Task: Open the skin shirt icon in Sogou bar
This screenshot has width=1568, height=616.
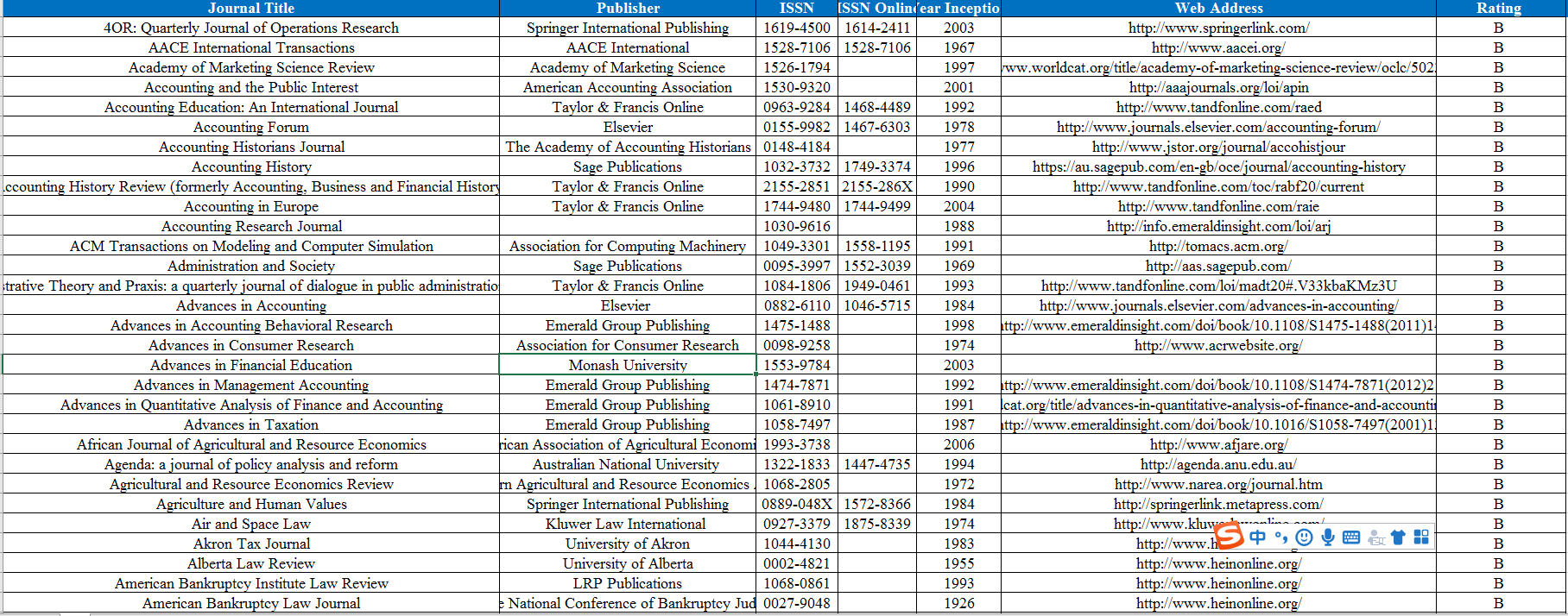Action: click(x=1398, y=537)
